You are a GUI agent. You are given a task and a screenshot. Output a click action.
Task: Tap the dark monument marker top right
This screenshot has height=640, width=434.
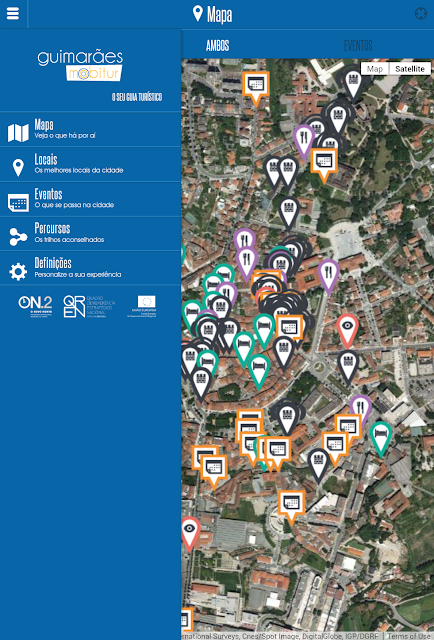(353, 84)
